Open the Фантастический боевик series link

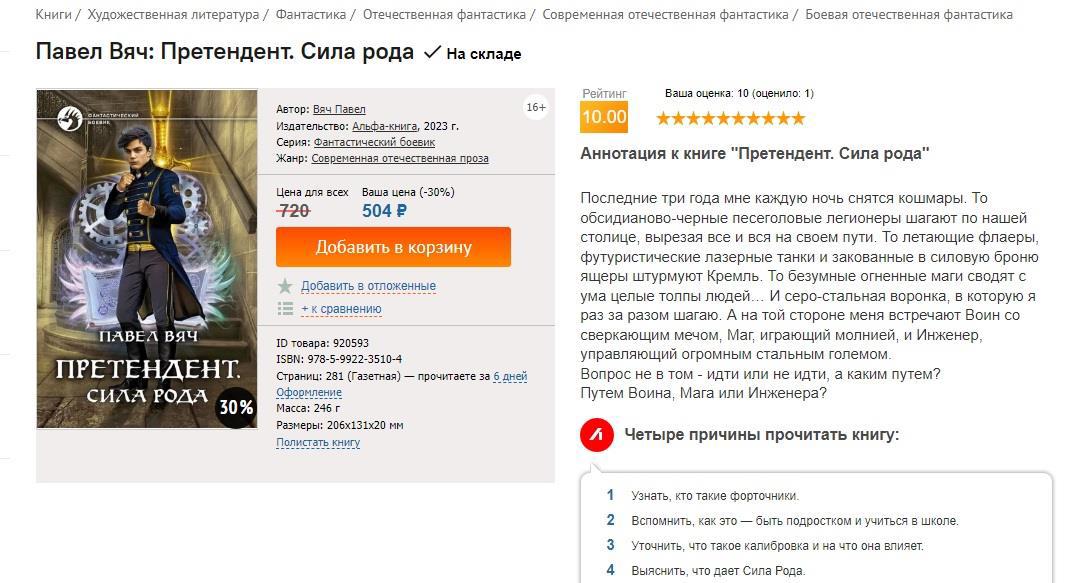(374, 142)
